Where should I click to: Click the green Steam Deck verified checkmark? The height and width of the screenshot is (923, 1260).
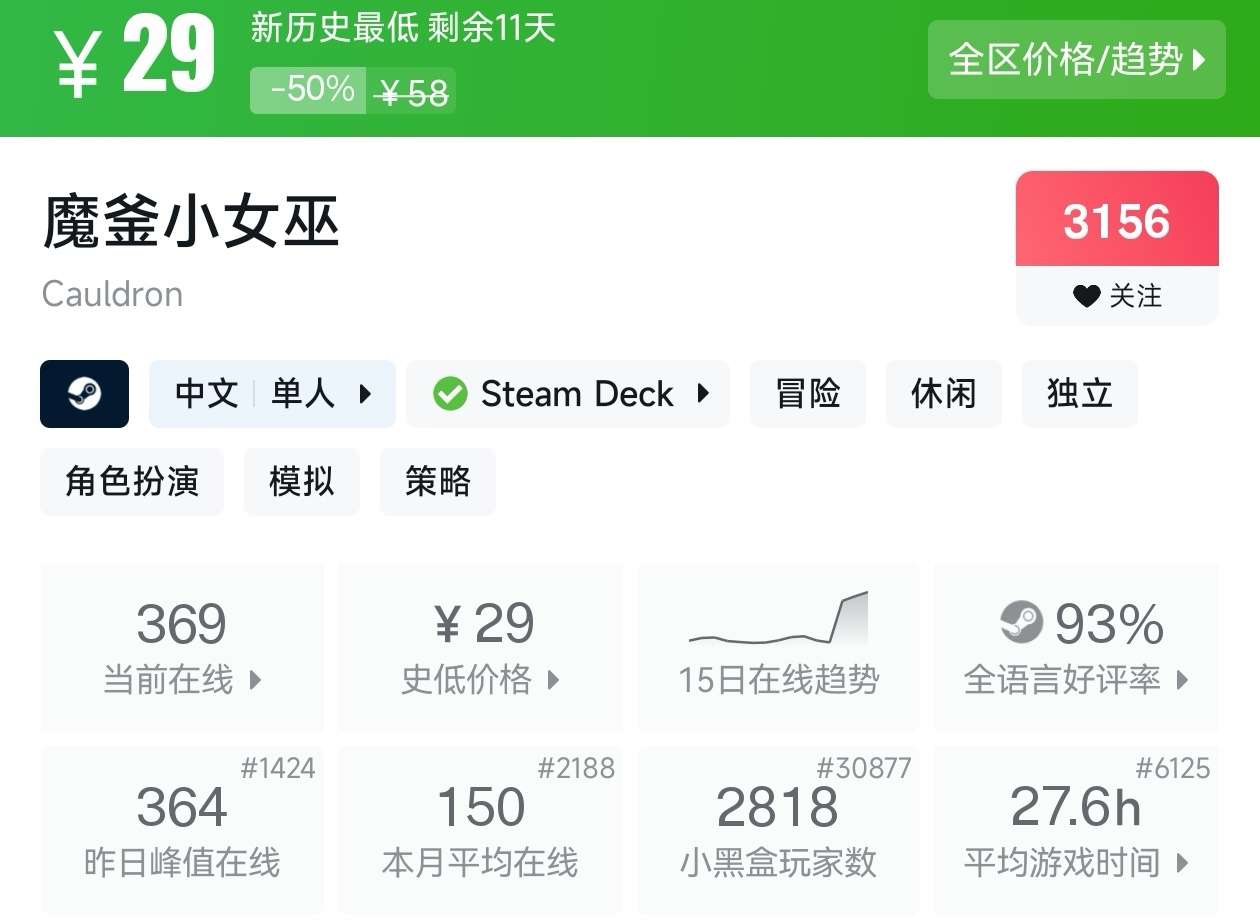coord(450,394)
